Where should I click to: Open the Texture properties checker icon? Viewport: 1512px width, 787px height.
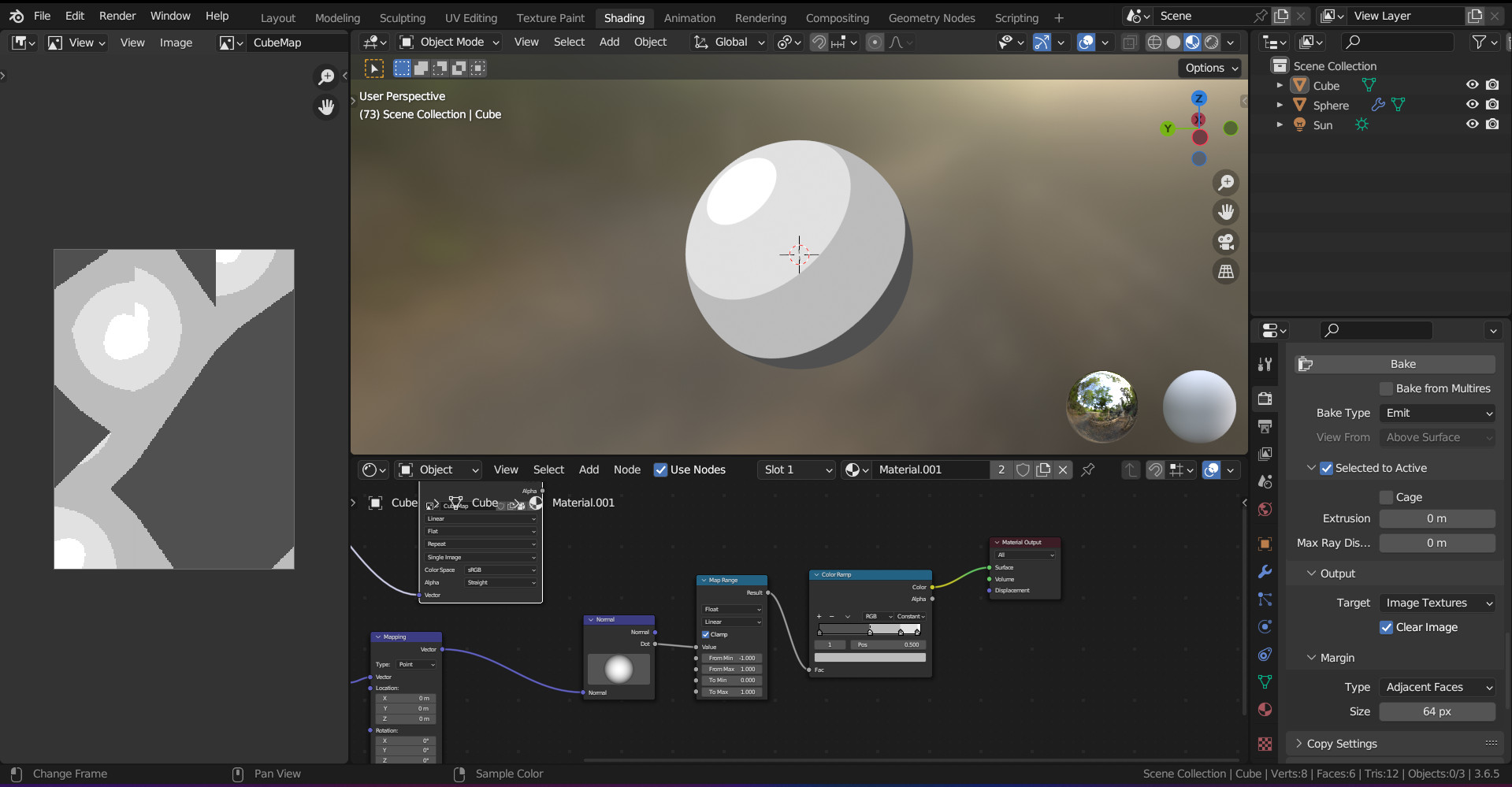pyautogui.click(x=1265, y=744)
